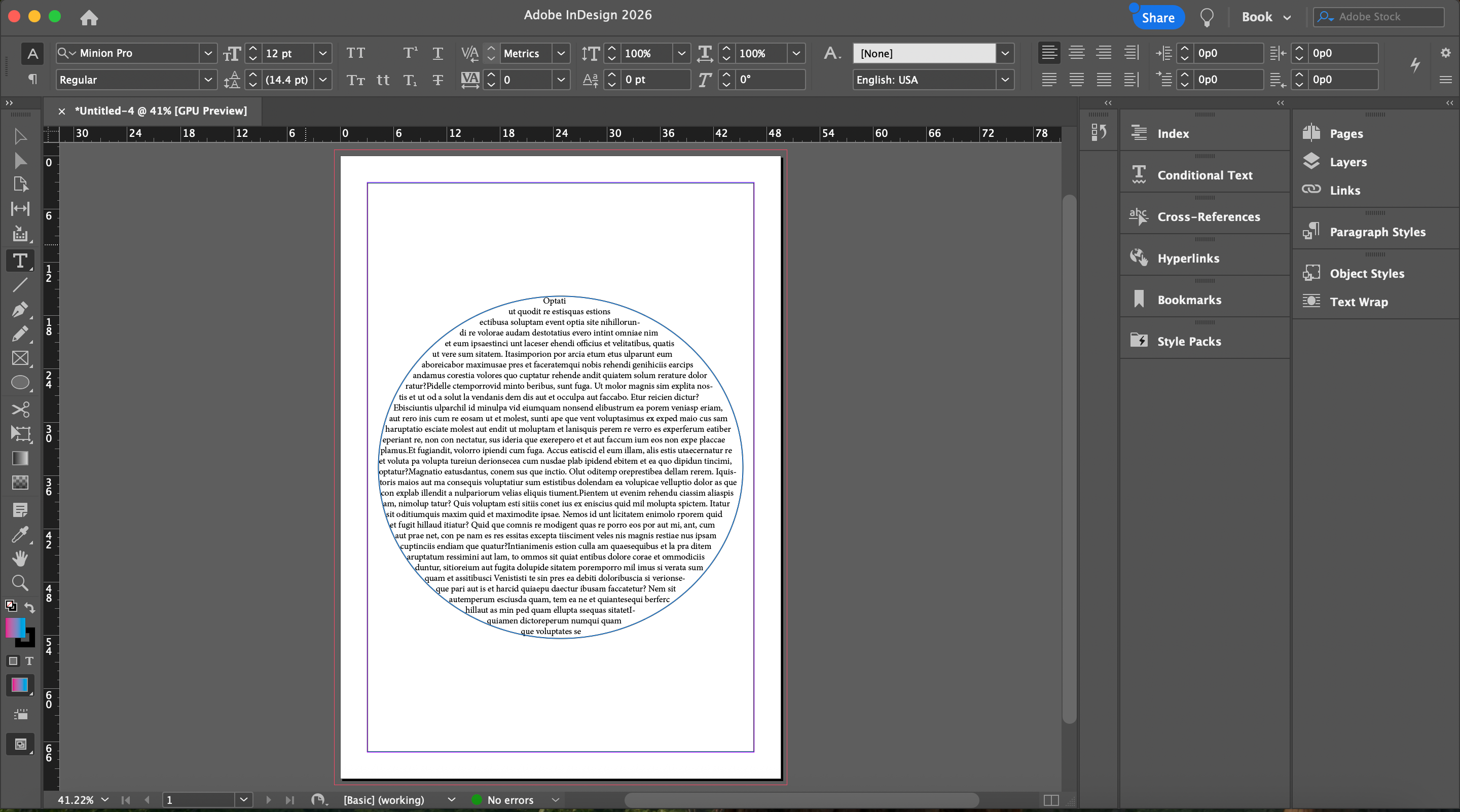Open the Paragraph Styles panel
1460x812 pixels.
coord(1377,232)
